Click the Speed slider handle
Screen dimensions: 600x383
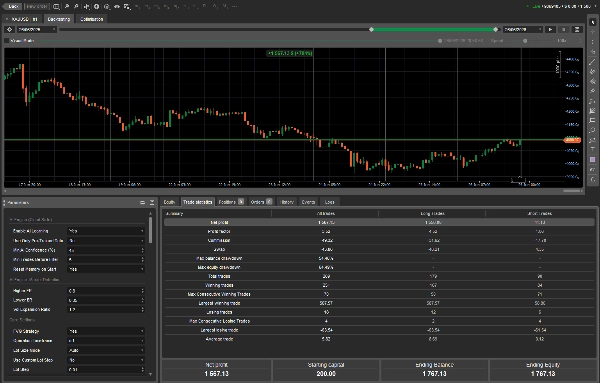point(525,41)
